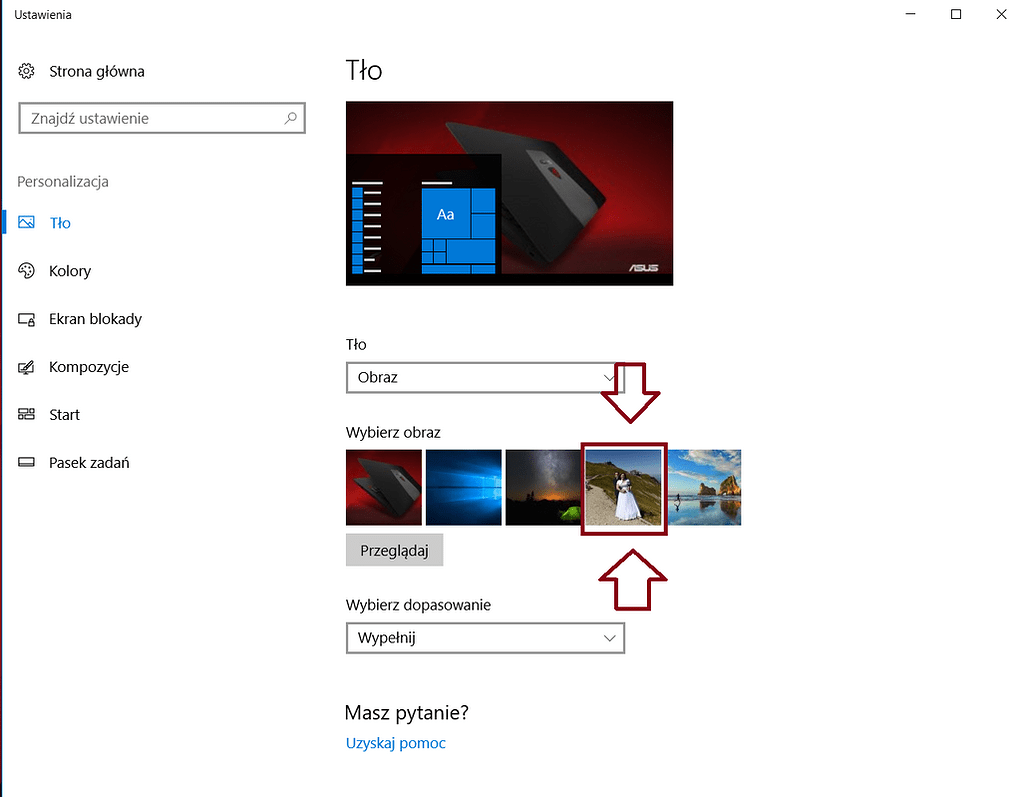The height and width of the screenshot is (797, 1024).
Task: Select the highlighted wedding photo thumbnail
Action: pos(624,488)
